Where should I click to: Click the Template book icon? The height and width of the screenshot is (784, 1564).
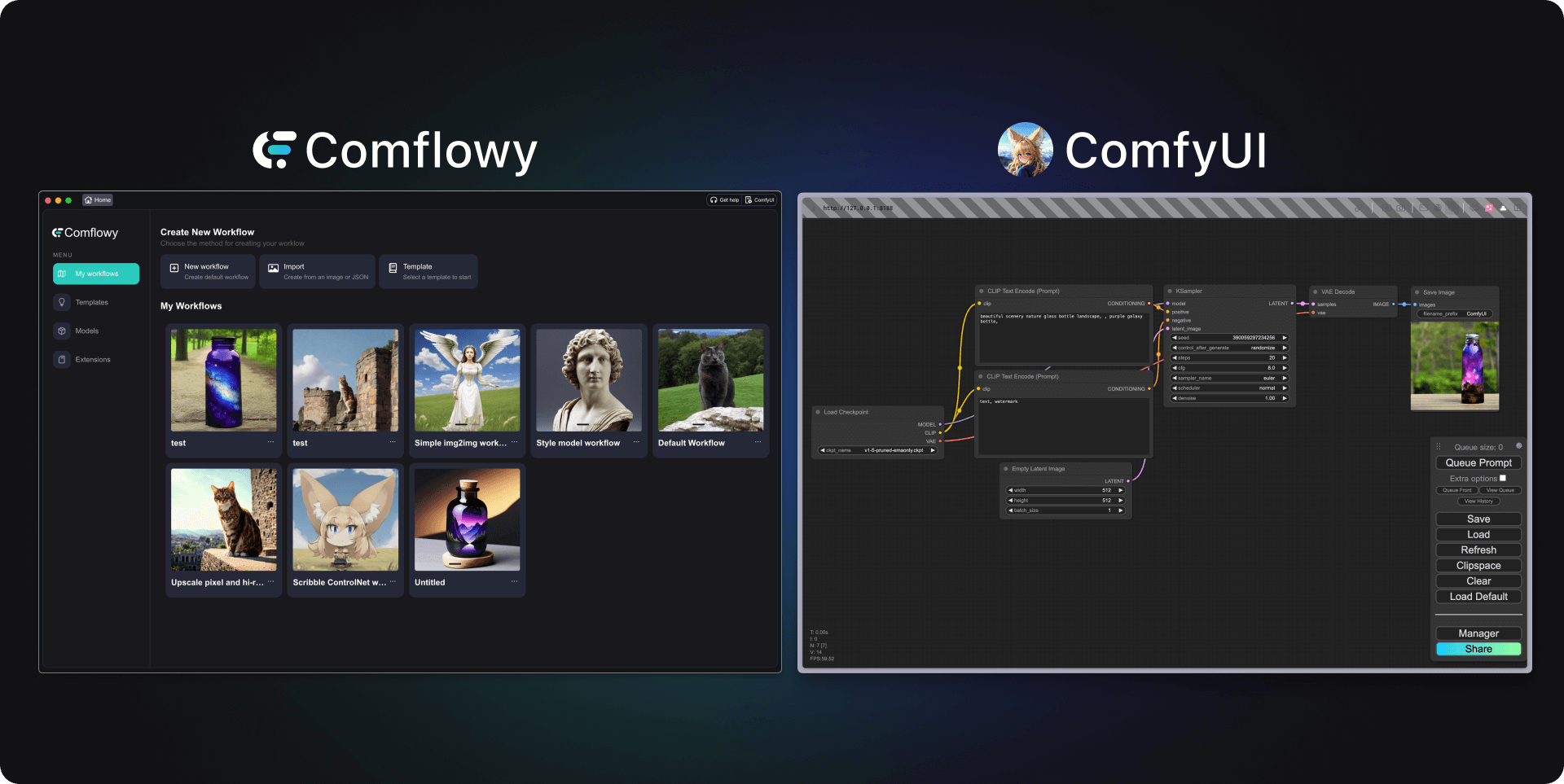click(393, 268)
